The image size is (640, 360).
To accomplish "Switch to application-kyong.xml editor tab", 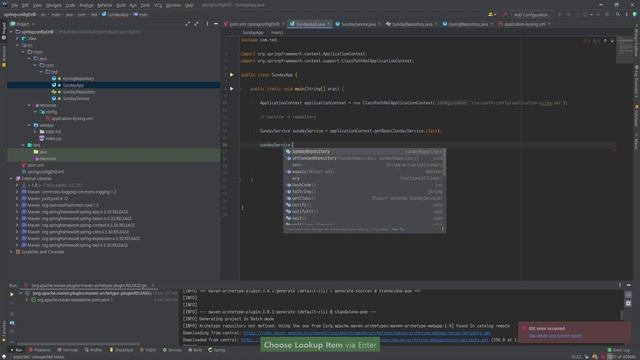I will click(524, 24).
